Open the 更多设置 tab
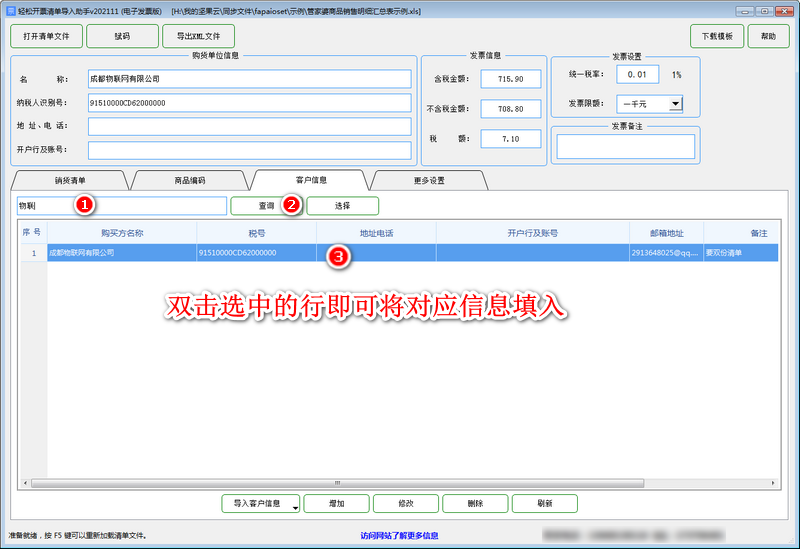Viewport: 800px width, 549px height. click(x=429, y=181)
